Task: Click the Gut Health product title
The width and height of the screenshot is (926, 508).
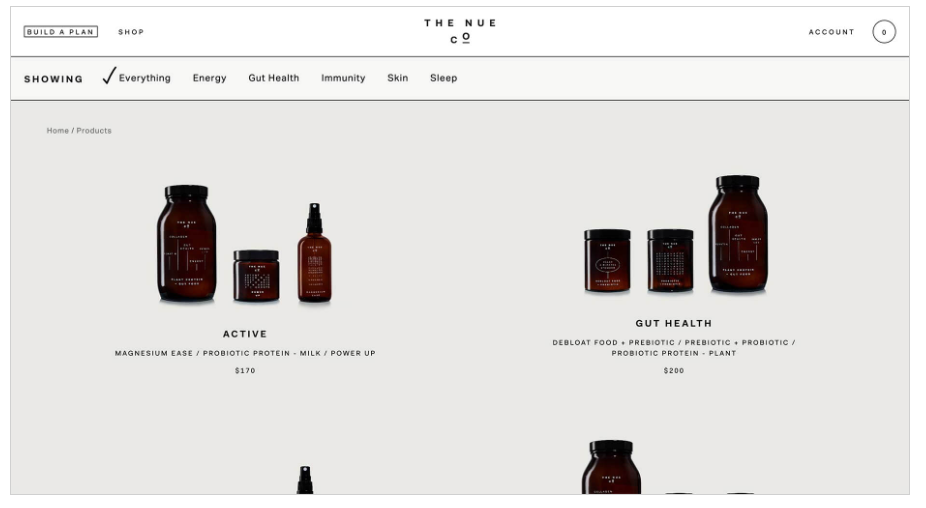Action: tap(674, 323)
